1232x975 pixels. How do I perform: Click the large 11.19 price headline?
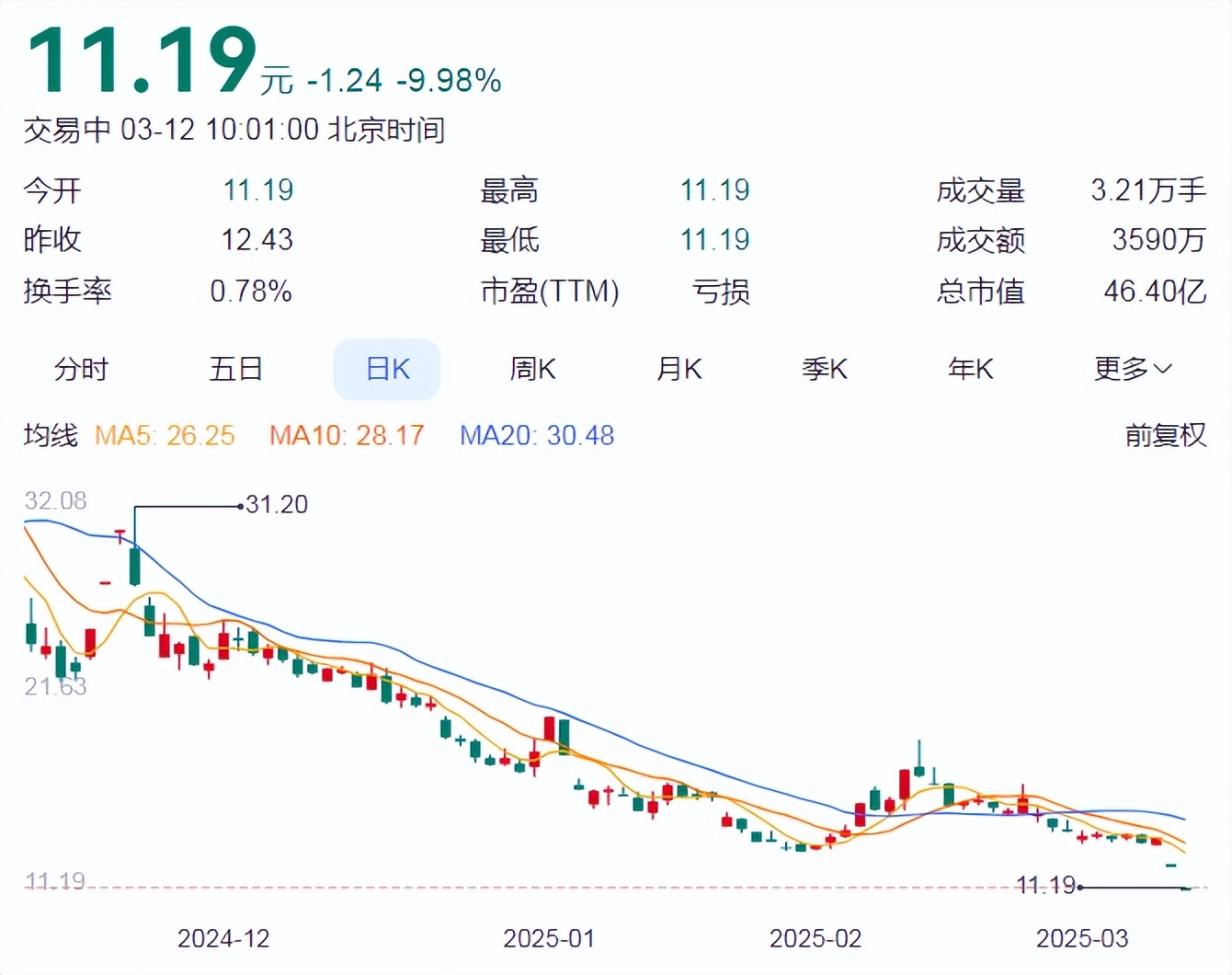coord(143,61)
